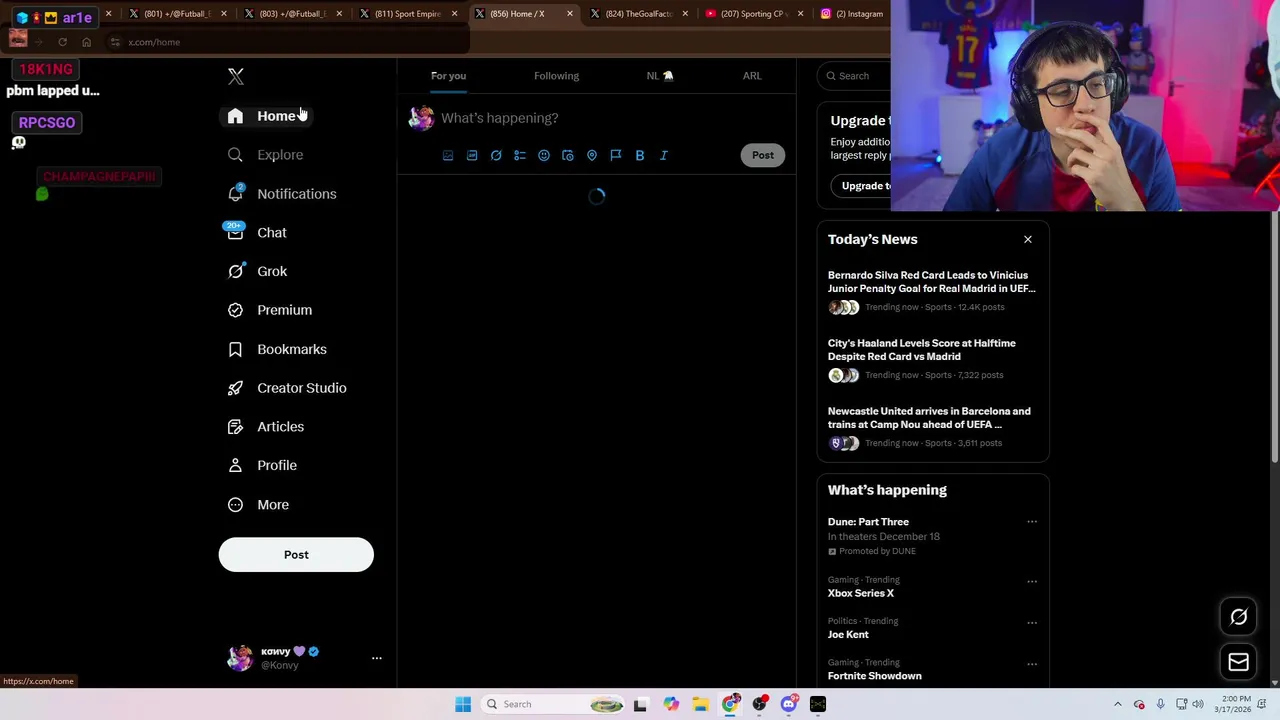Screen dimensions: 1280x720
Task: Click the large white Post button in the sidebar
Action: point(296,555)
